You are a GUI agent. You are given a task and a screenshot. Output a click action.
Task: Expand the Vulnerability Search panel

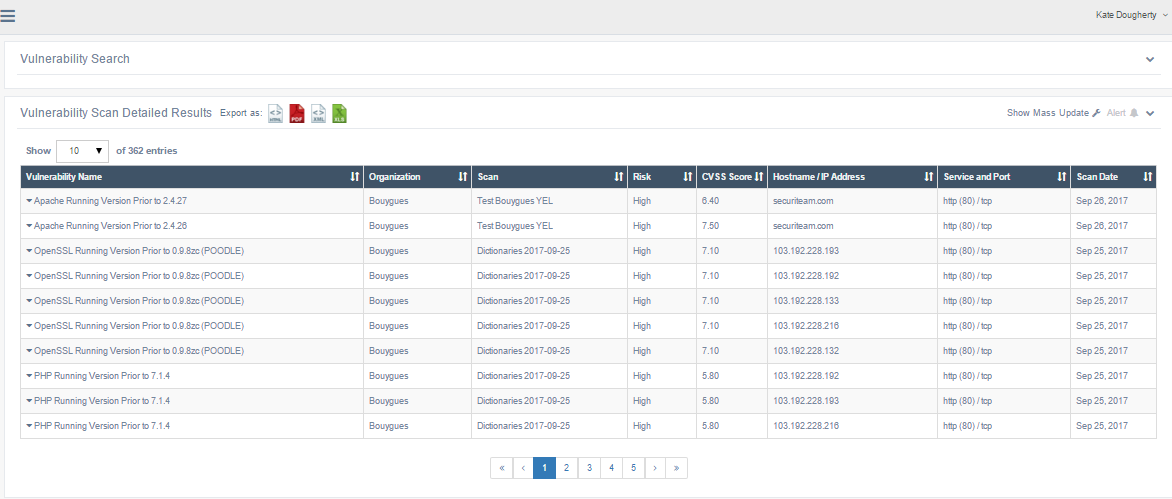[1150, 59]
